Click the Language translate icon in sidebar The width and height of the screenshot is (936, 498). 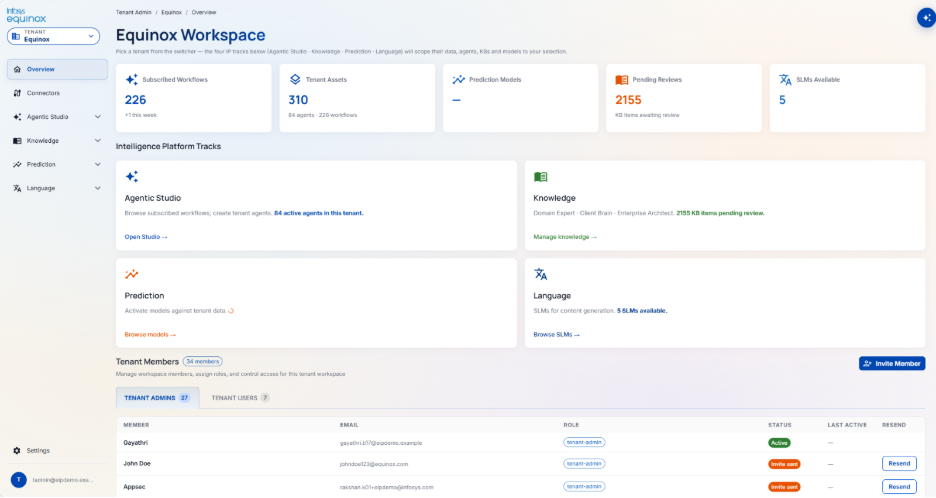point(17,188)
